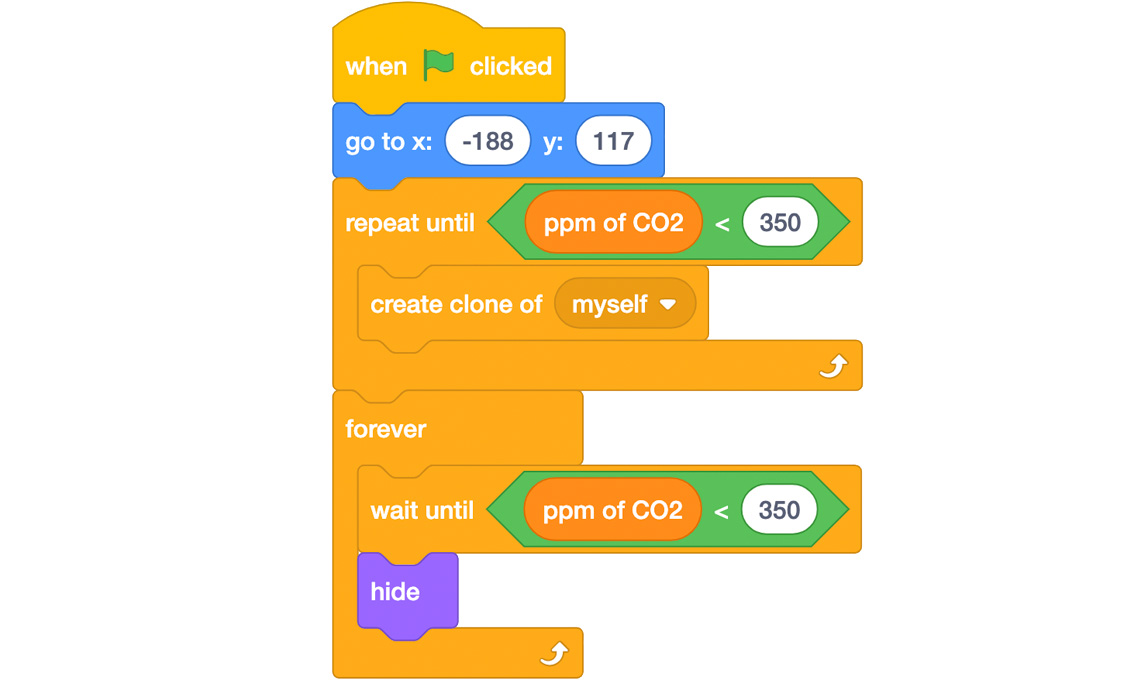Click the go to x: label on blue block
Image resolution: width=1140 pixels, height=680 pixels.
[388, 141]
